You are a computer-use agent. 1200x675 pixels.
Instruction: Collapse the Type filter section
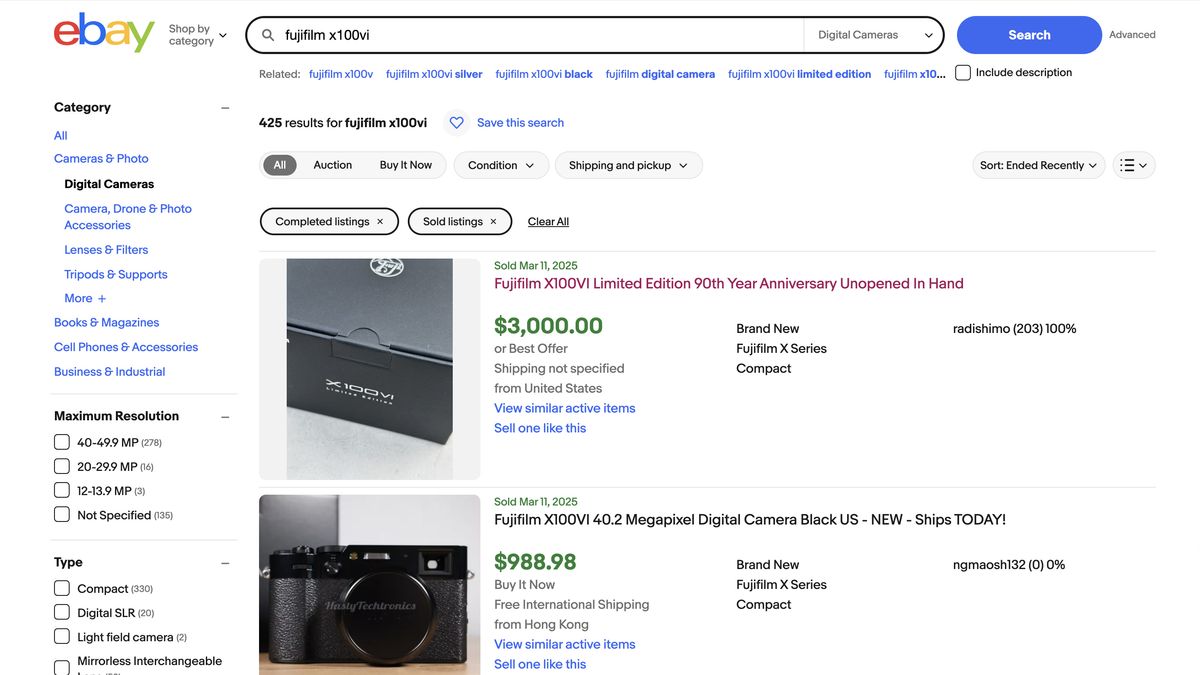[x=225, y=563]
